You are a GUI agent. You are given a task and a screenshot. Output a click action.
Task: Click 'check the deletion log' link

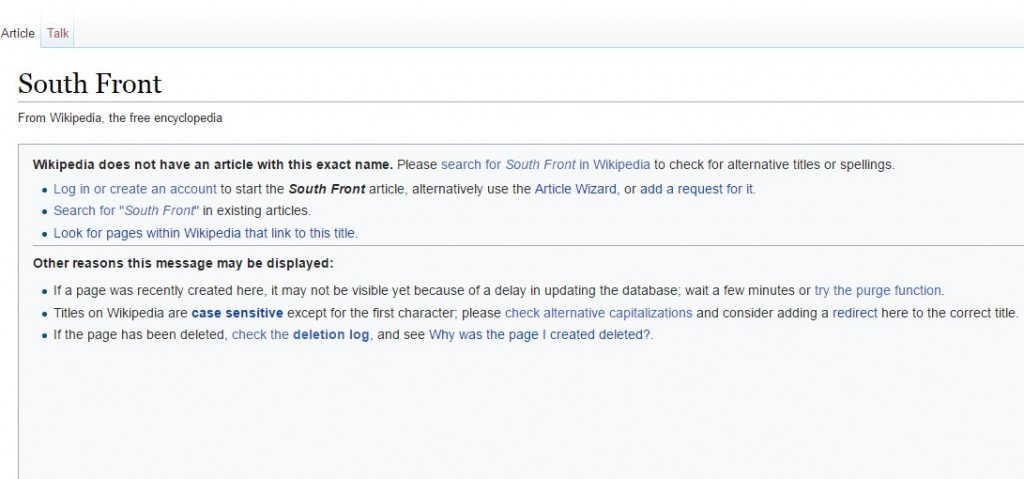pos(302,335)
